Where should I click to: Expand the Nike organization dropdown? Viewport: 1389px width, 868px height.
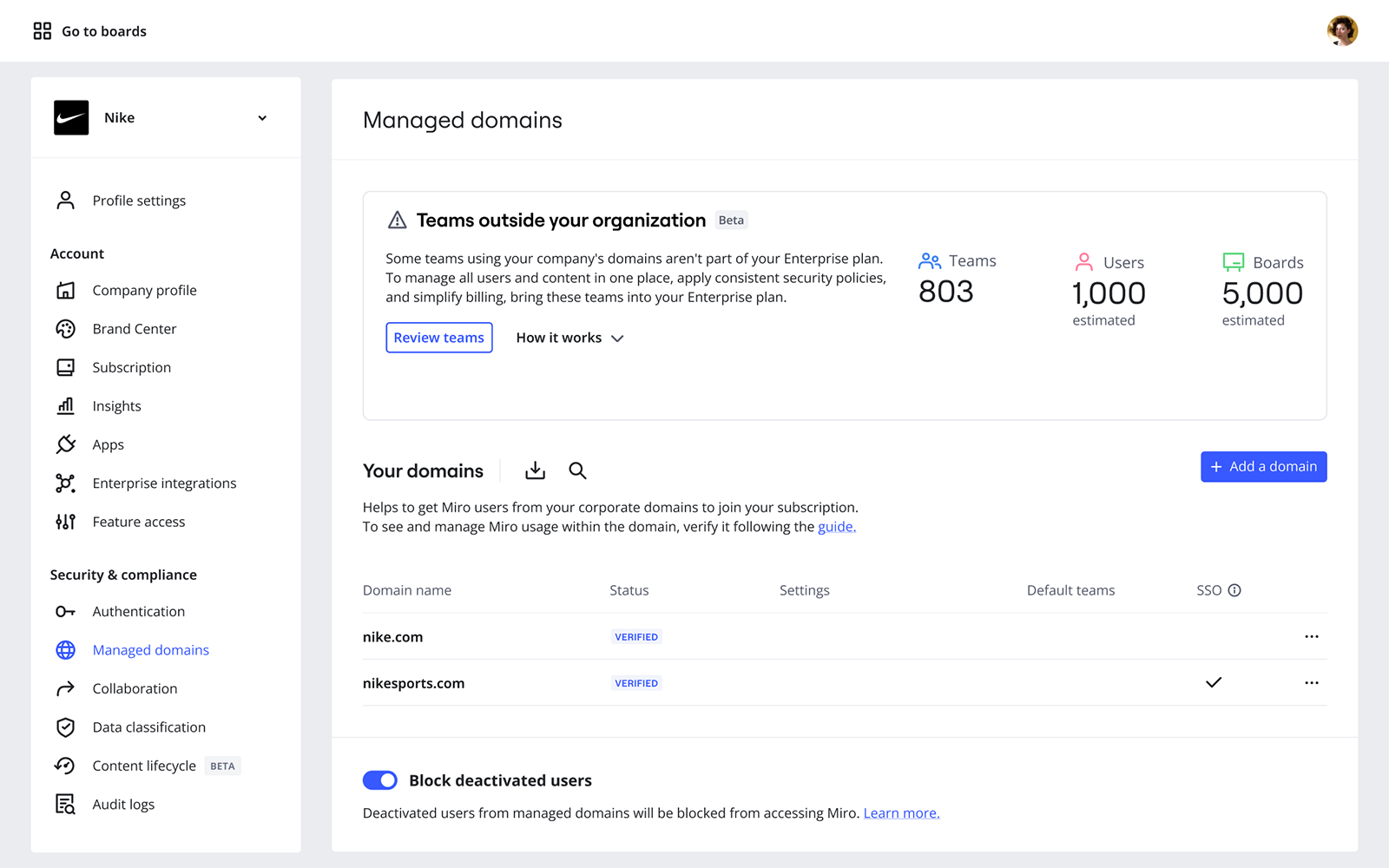[262, 118]
